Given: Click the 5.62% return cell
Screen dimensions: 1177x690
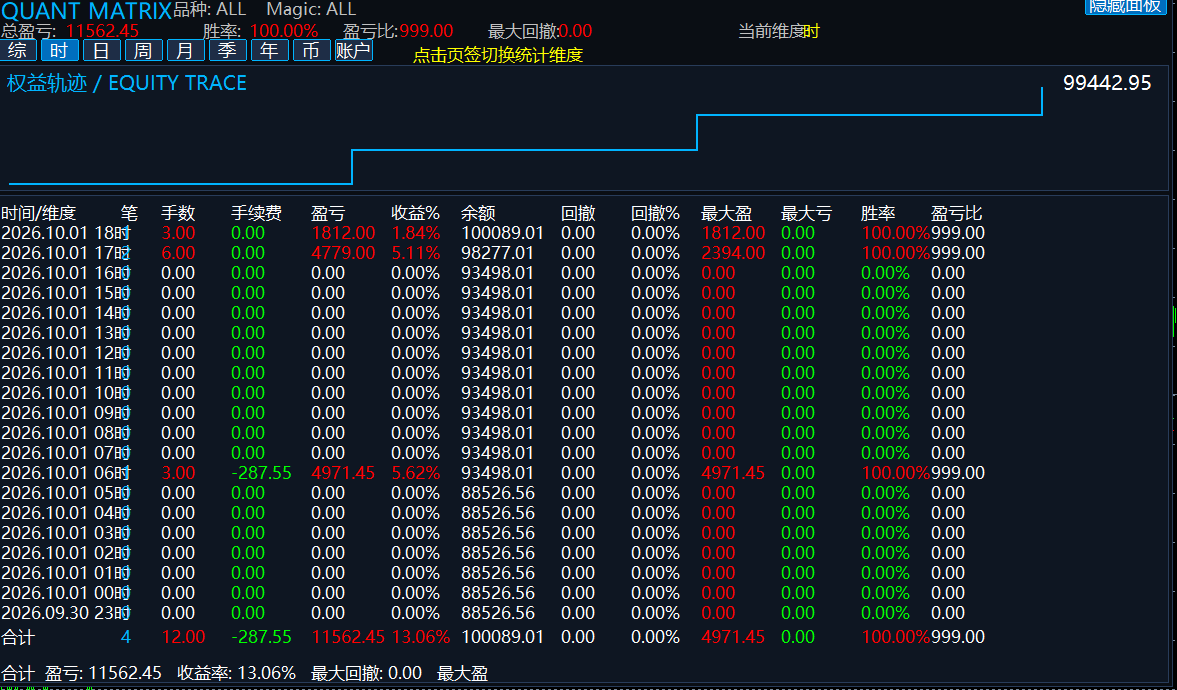Looking at the screenshot, I should [x=415, y=473].
